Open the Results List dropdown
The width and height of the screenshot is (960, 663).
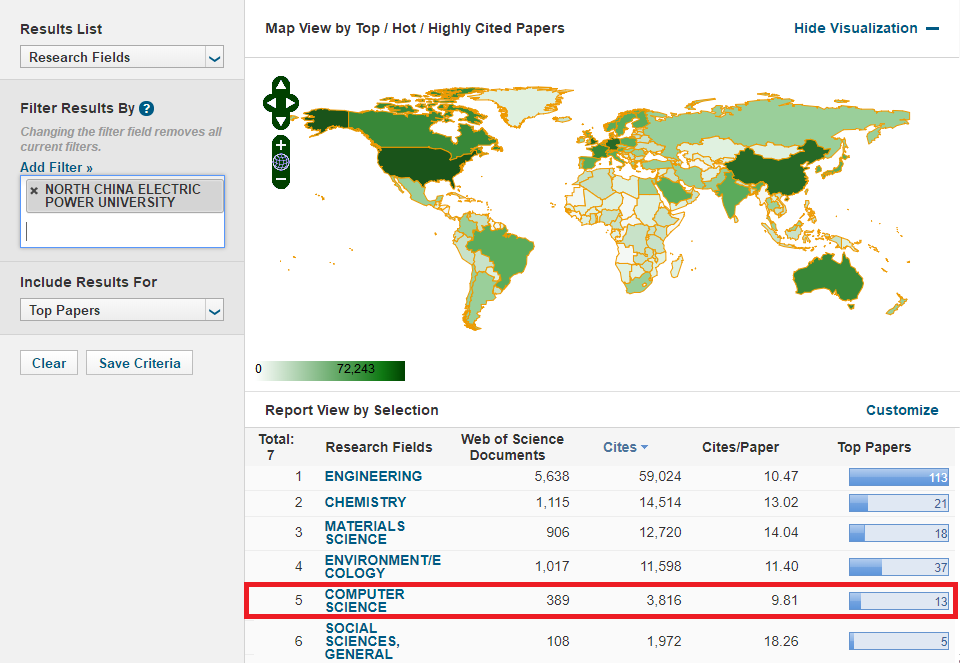click(x=122, y=58)
